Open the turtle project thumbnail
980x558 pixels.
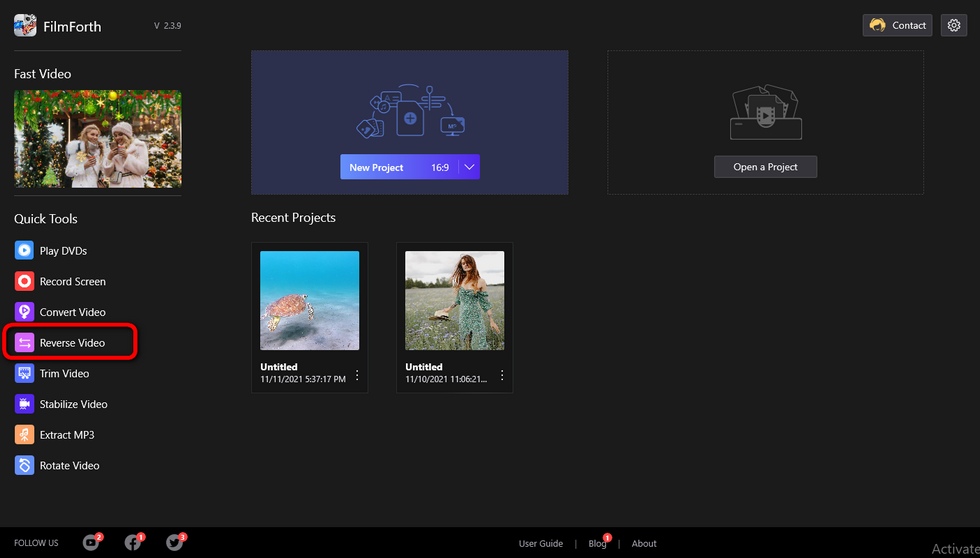tap(309, 301)
